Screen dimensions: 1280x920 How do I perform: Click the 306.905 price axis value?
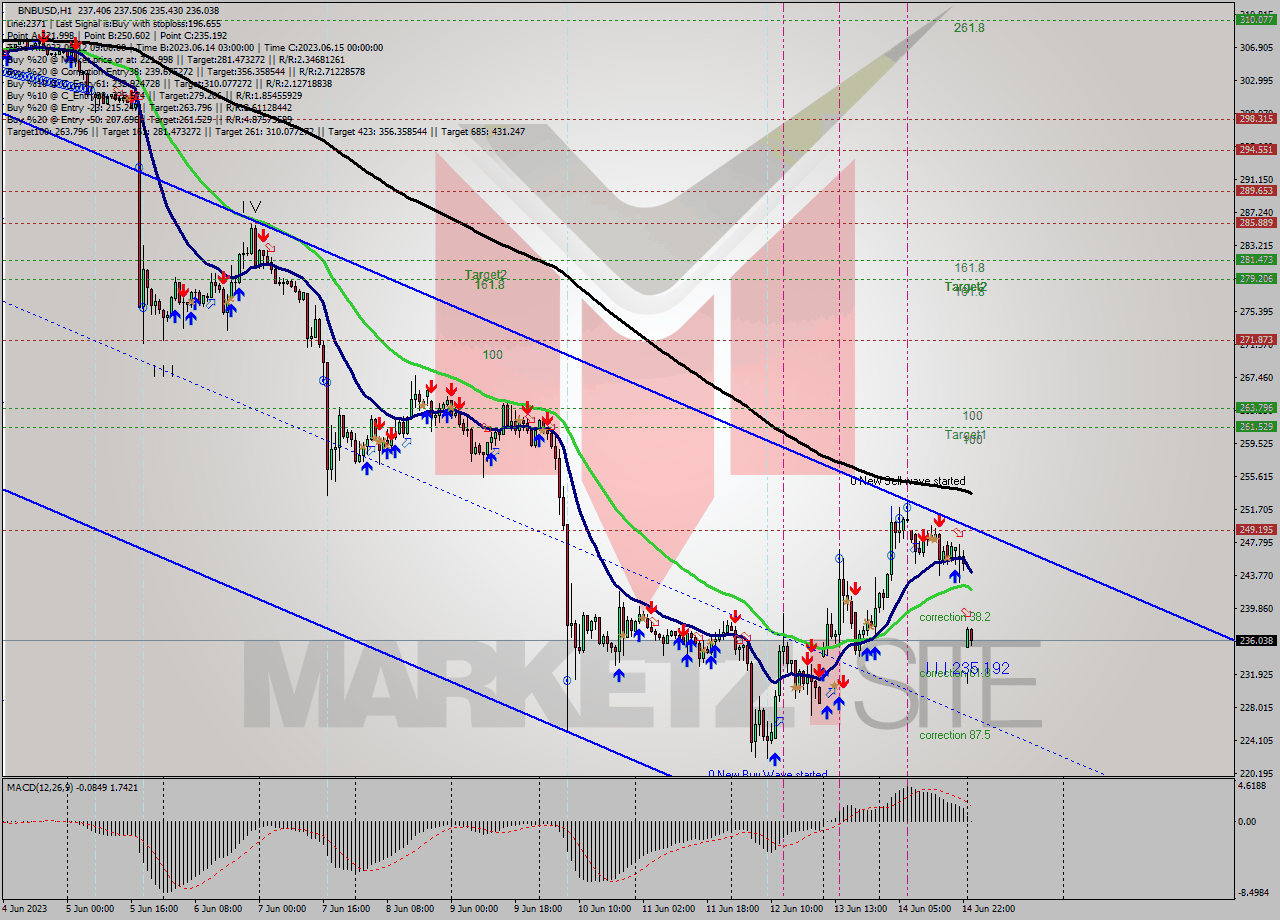[x=1256, y=47]
